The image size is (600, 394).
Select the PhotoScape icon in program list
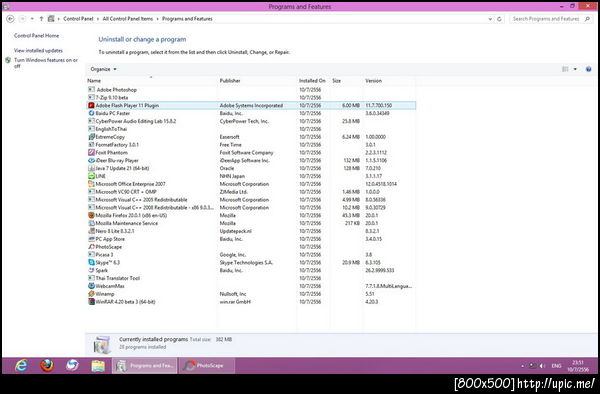tap(91, 246)
